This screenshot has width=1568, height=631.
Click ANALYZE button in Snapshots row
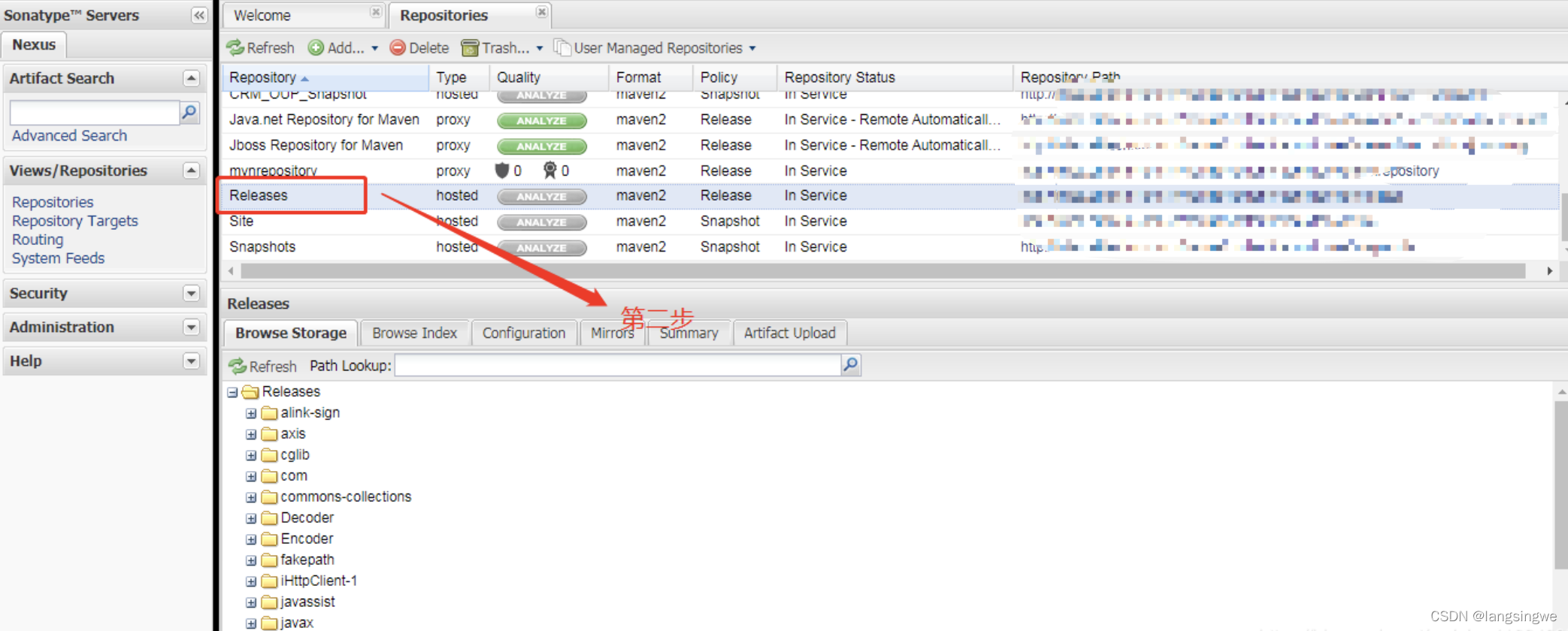click(541, 248)
